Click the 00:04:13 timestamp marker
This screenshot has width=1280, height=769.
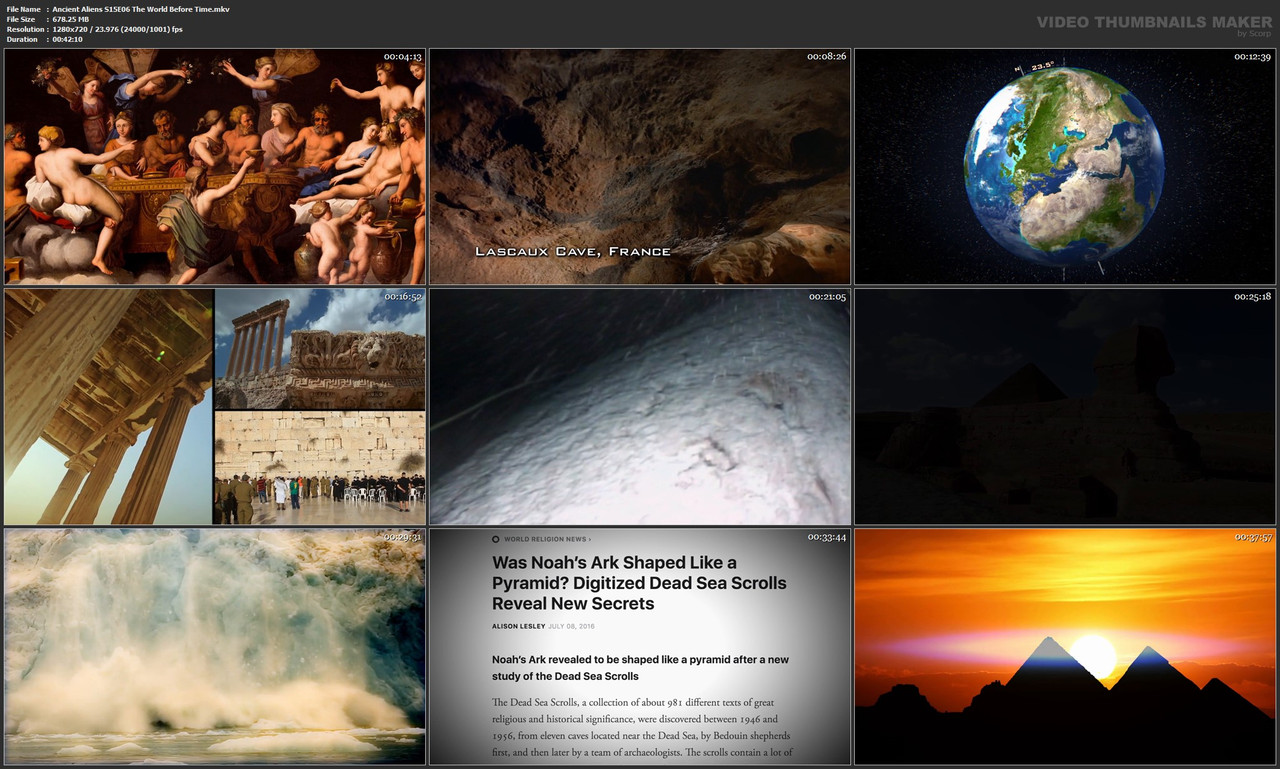402,56
